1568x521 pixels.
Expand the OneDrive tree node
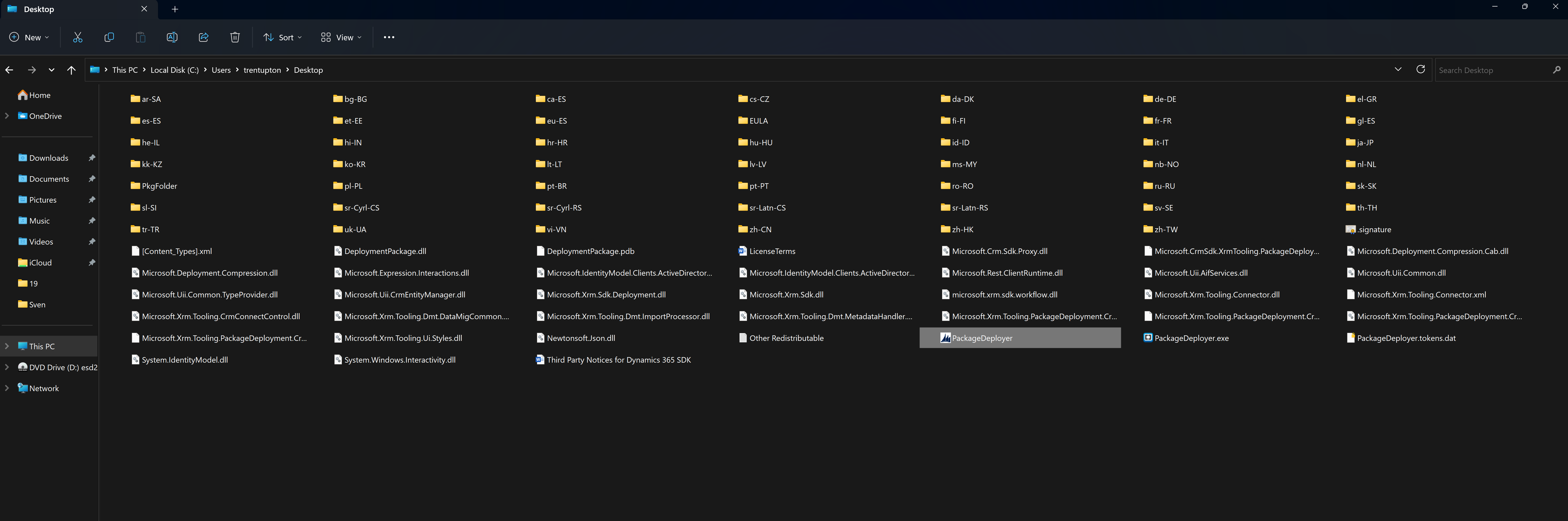coord(7,116)
